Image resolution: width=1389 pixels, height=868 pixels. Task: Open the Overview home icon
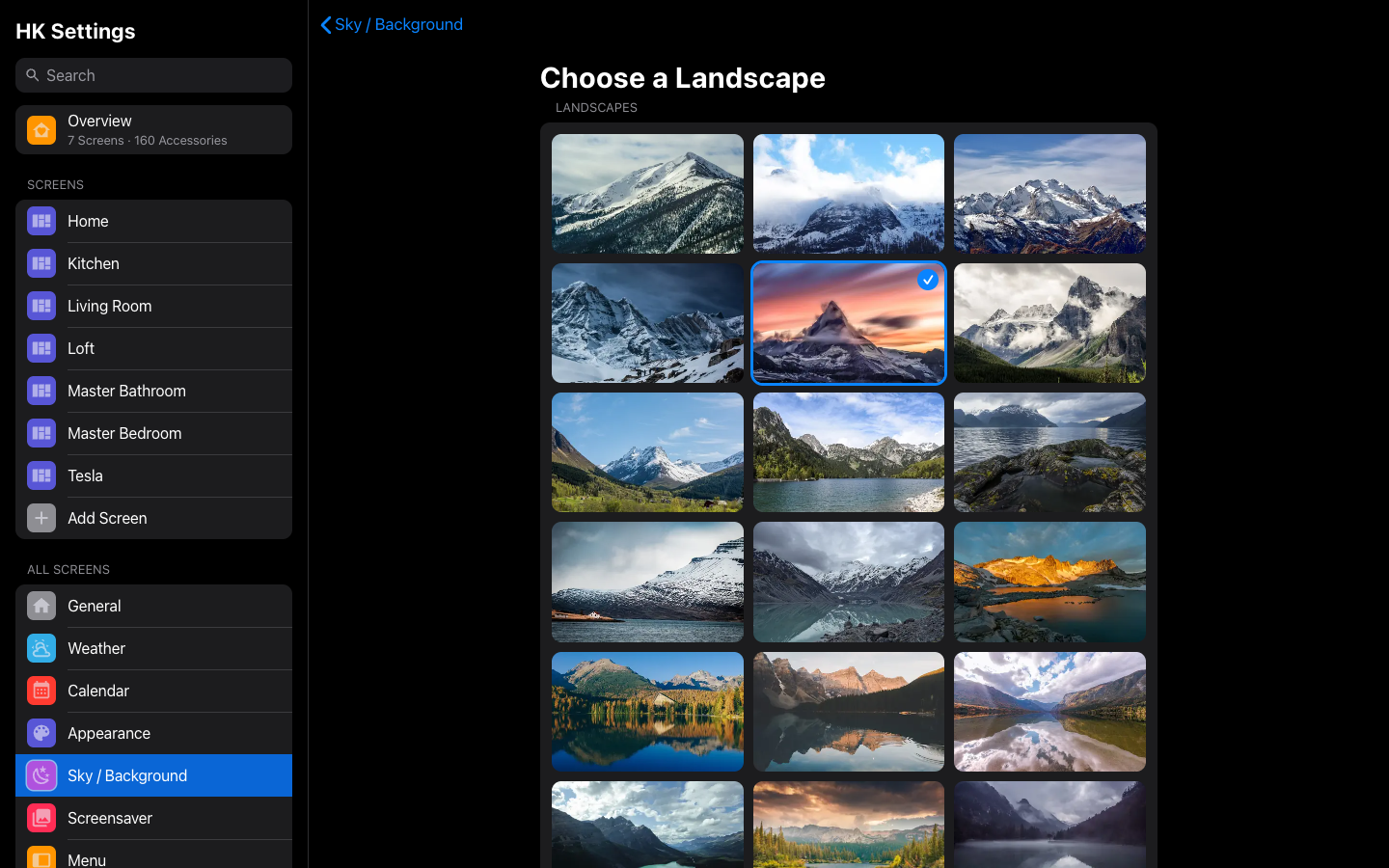coord(41,129)
